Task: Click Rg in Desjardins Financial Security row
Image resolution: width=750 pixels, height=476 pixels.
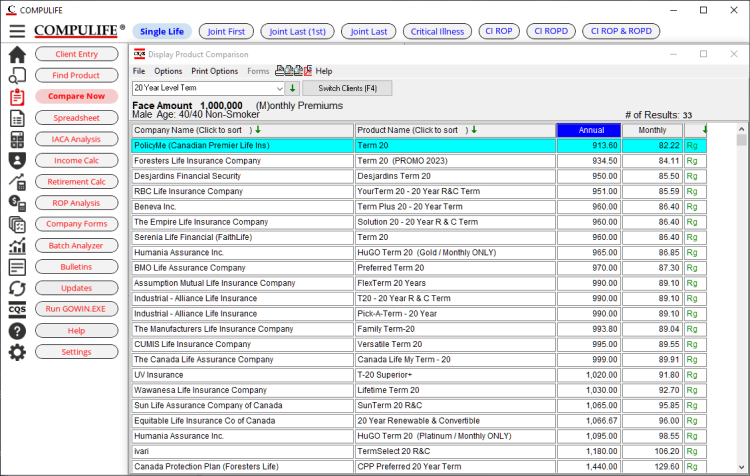Action: (x=692, y=176)
